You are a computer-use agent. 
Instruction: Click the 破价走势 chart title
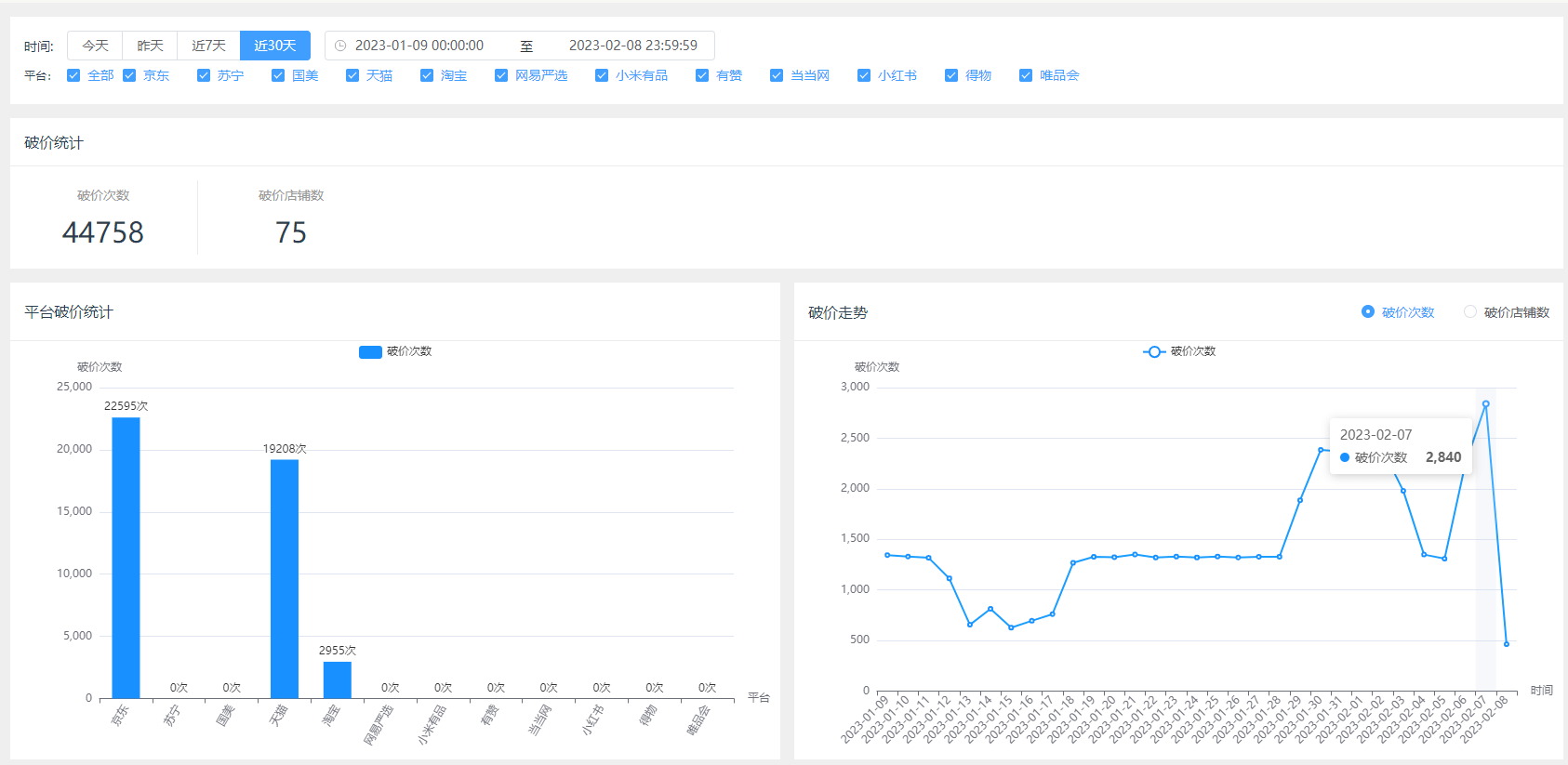coord(838,313)
